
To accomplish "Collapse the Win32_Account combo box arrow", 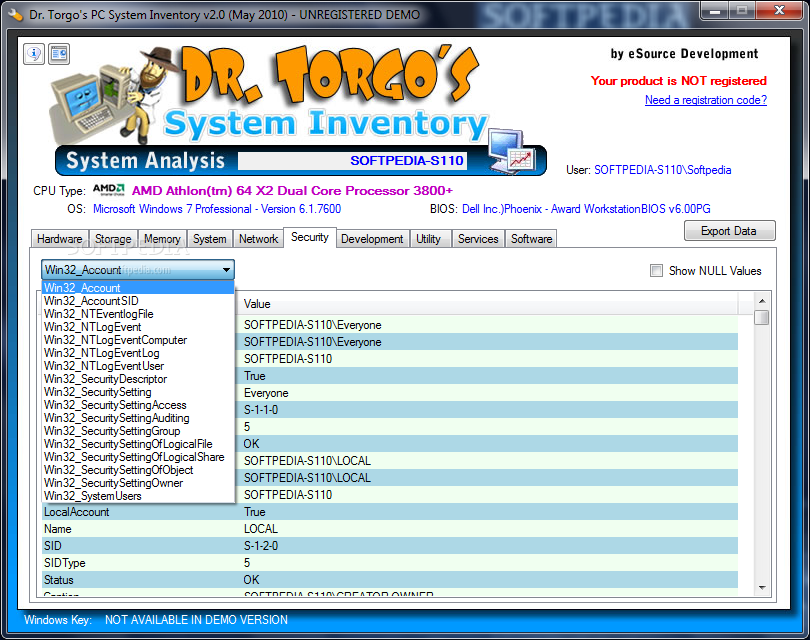I will pyautogui.click(x=226, y=270).
